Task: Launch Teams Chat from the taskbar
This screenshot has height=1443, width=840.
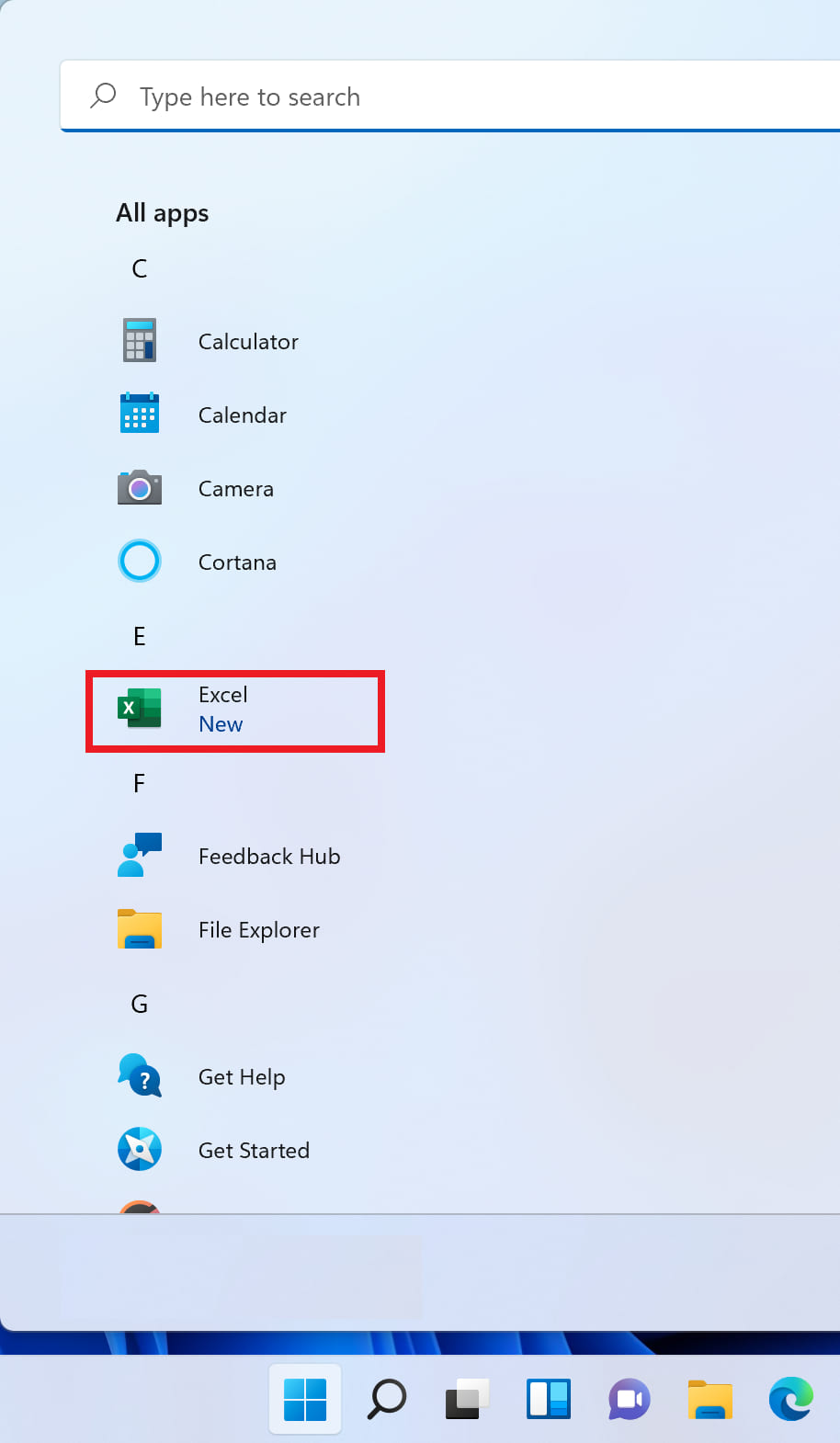Action: tap(630, 1400)
